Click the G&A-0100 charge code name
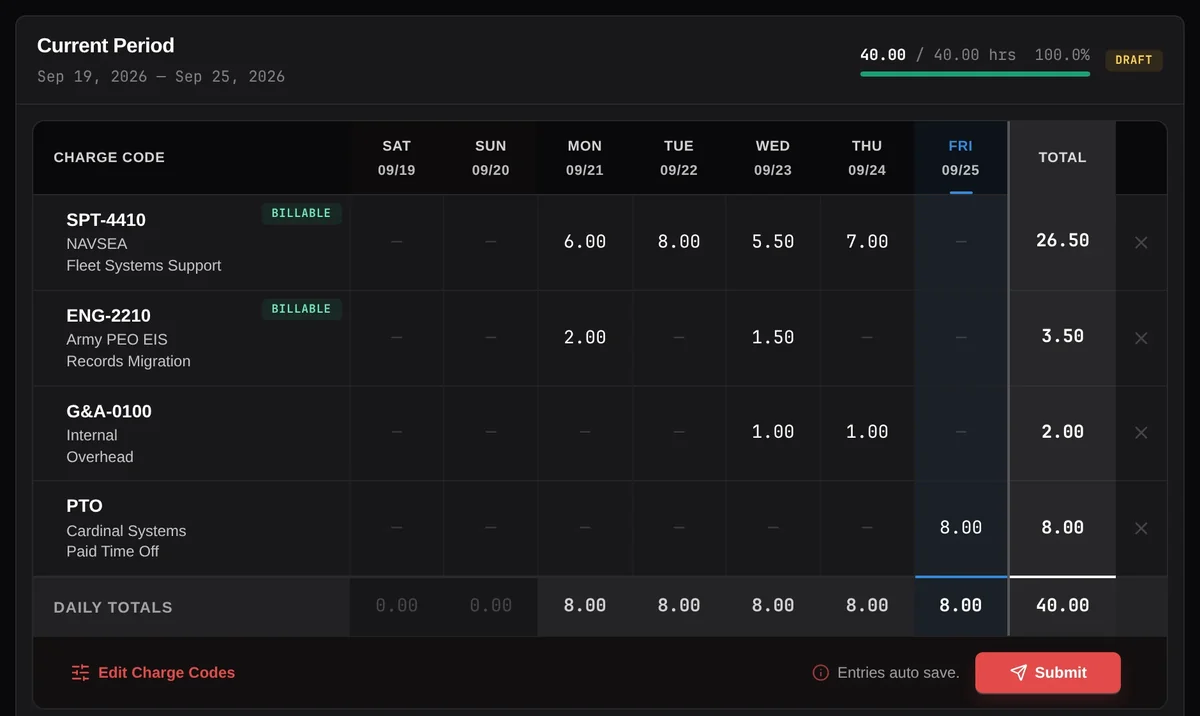Image resolution: width=1200 pixels, height=716 pixels. click(109, 411)
